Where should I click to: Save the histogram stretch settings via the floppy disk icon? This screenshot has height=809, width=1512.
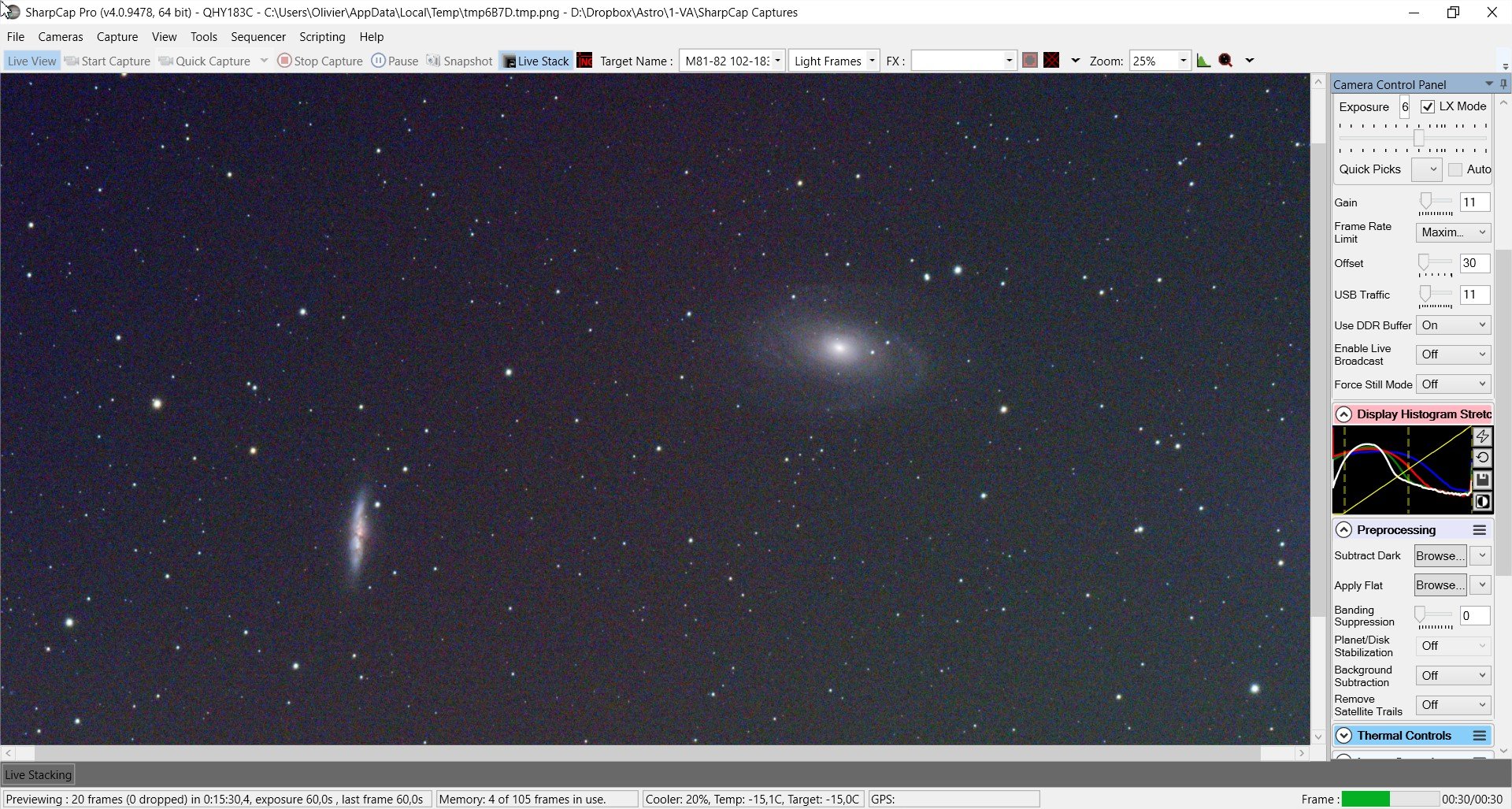(x=1482, y=480)
